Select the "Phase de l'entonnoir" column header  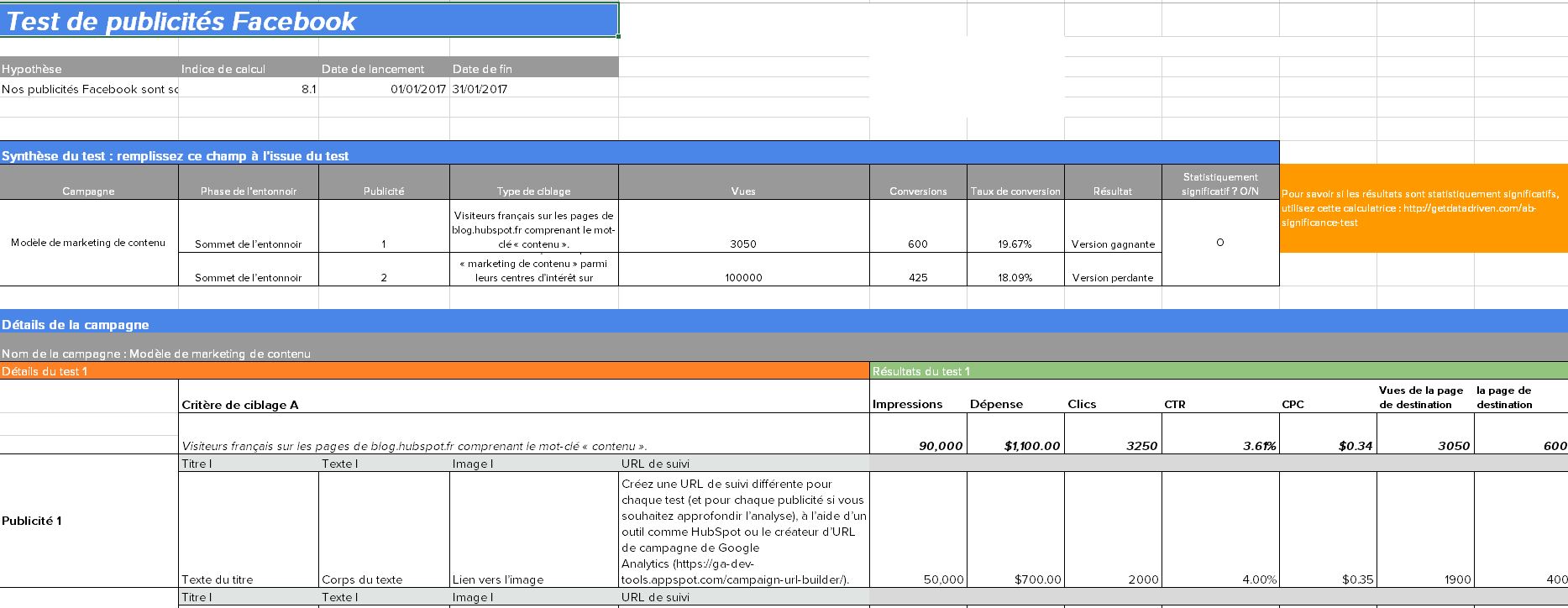click(x=249, y=182)
